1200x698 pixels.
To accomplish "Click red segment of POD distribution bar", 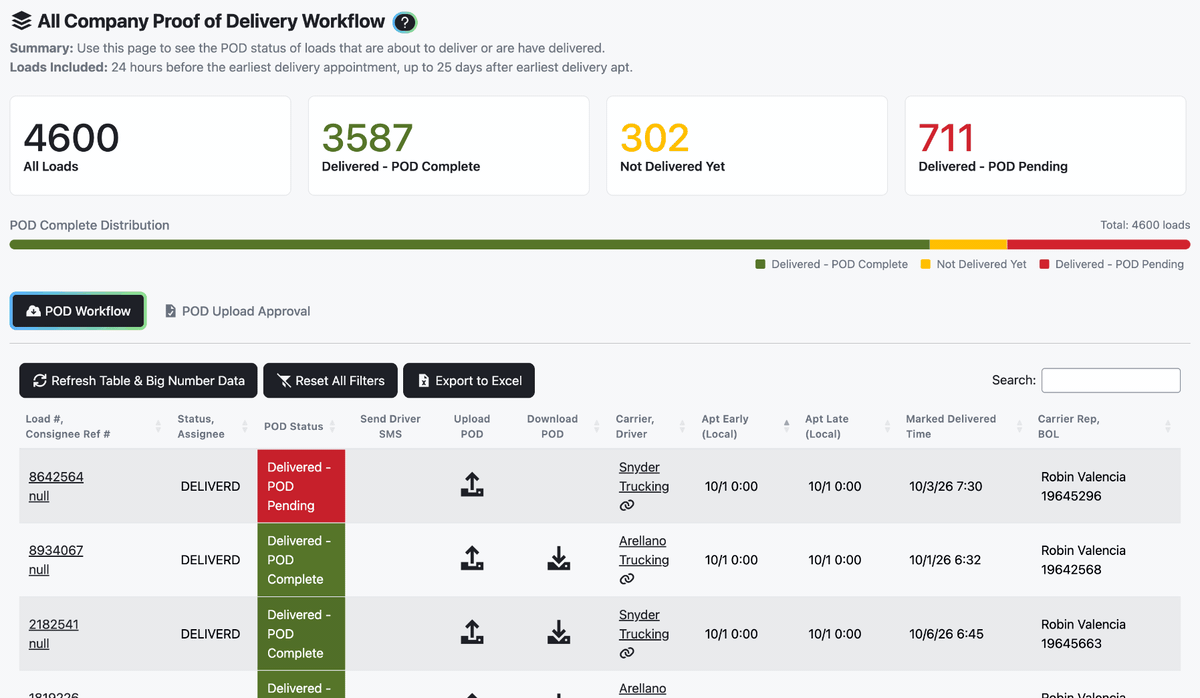I will tap(1099, 244).
